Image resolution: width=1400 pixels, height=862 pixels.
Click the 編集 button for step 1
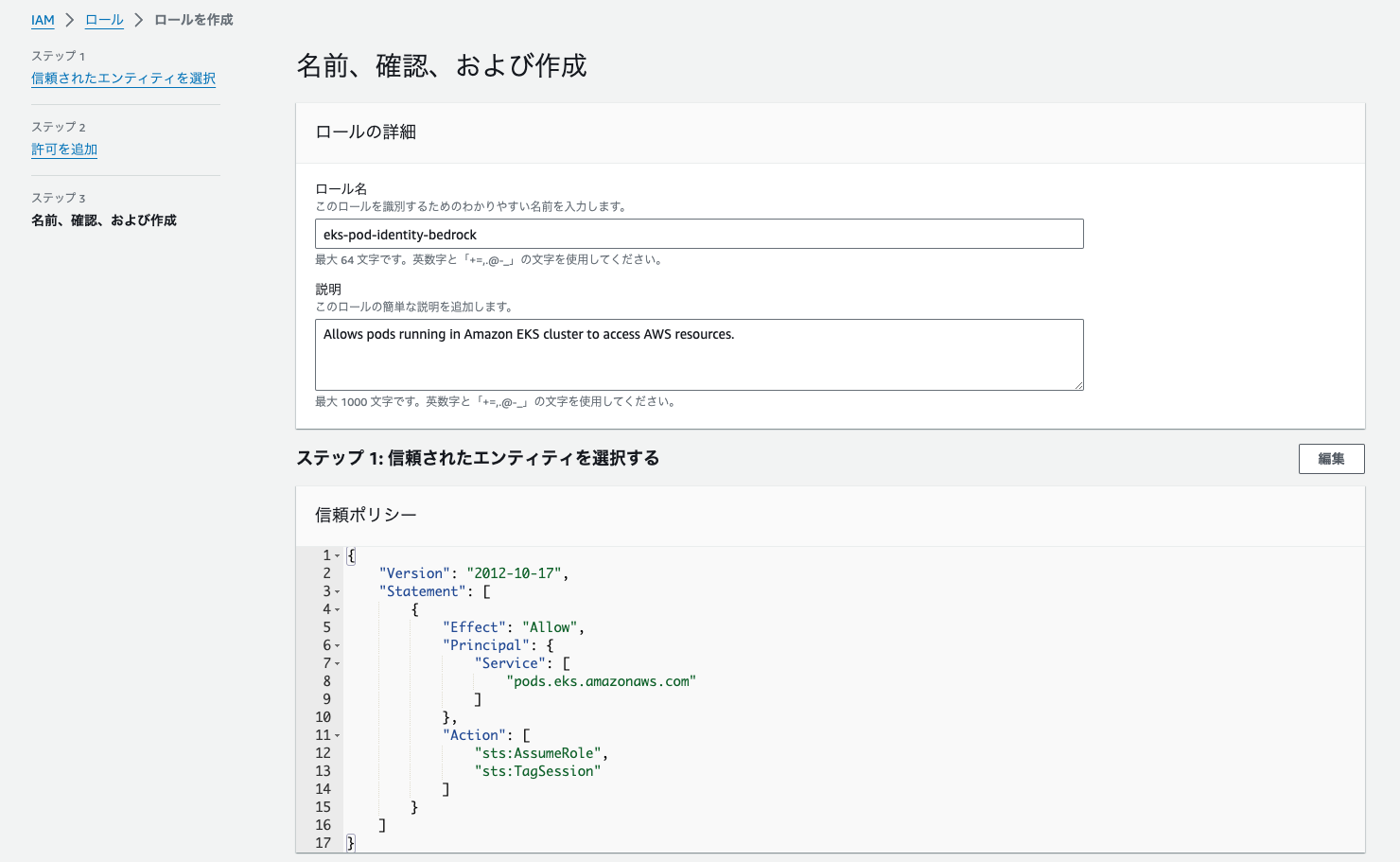[1331, 459]
